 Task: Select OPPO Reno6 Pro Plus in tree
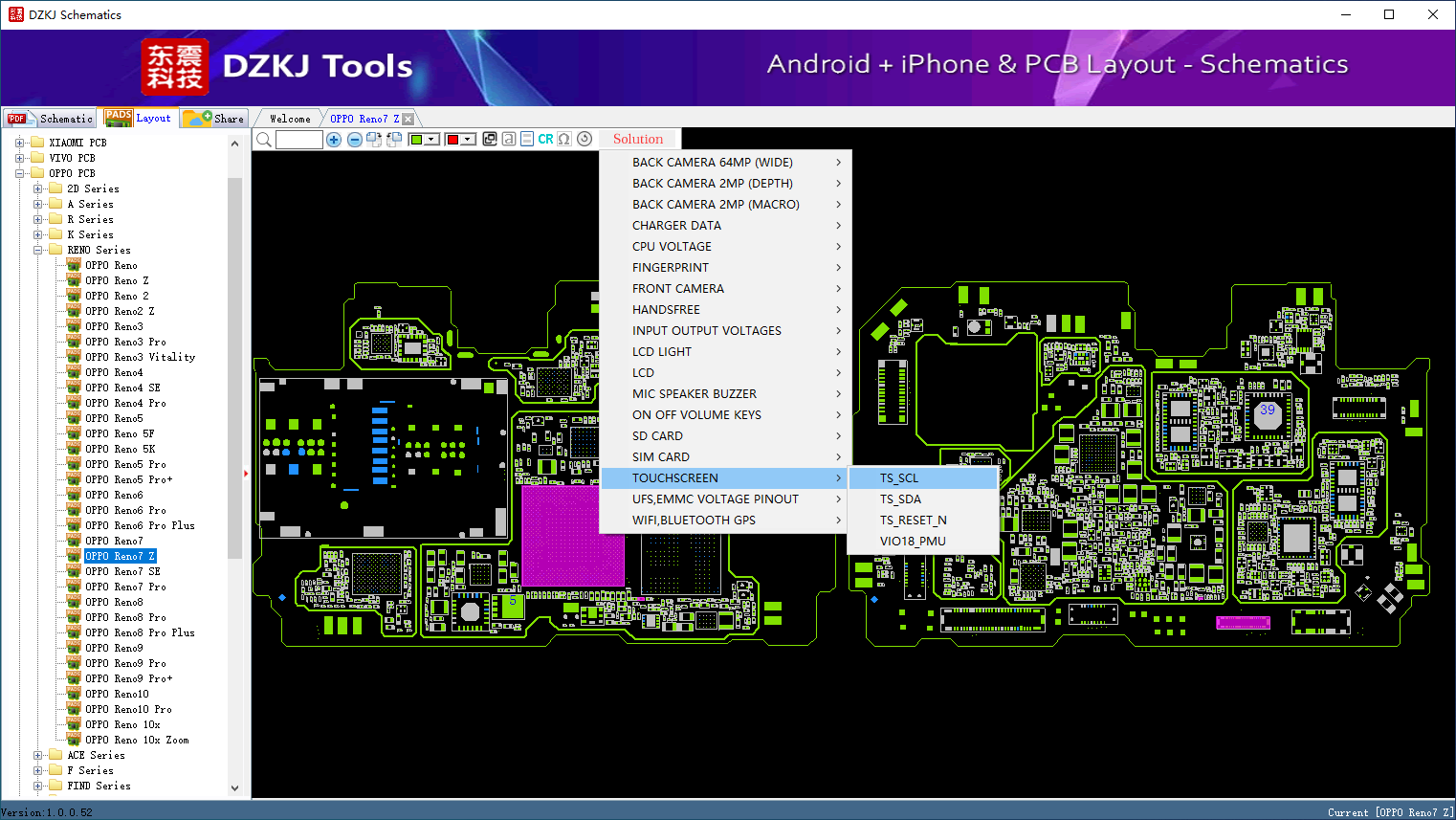[140, 525]
